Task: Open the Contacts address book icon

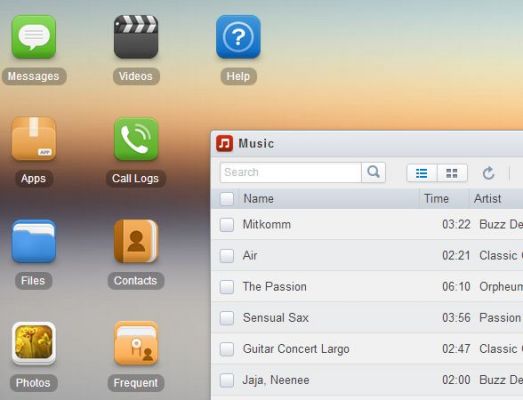Action: coord(136,241)
